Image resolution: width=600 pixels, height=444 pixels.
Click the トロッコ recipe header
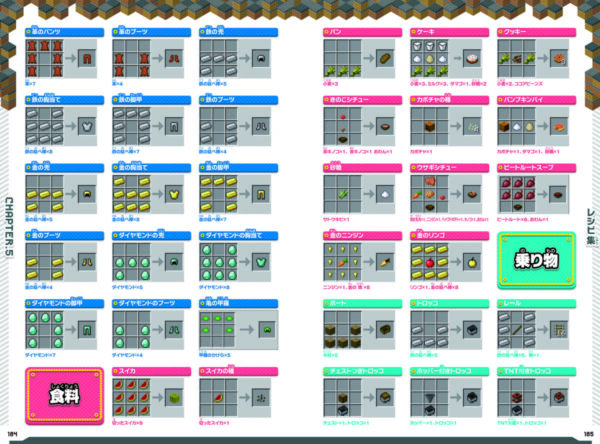(x=449, y=304)
